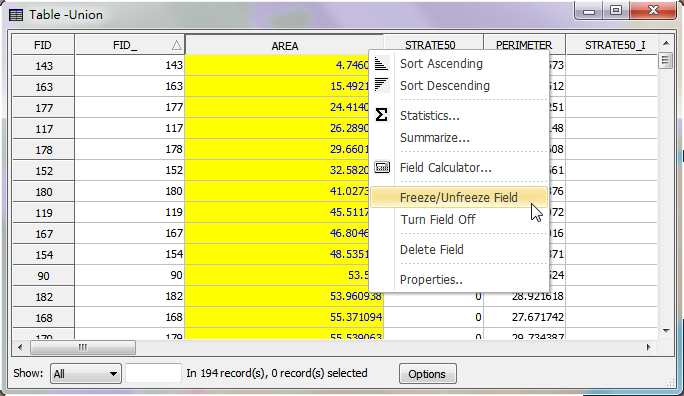Image resolution: width=684 pixels, height=396 pixels.
Task: Click the STRATE50_I column header
Action: [x=612, y=45]
